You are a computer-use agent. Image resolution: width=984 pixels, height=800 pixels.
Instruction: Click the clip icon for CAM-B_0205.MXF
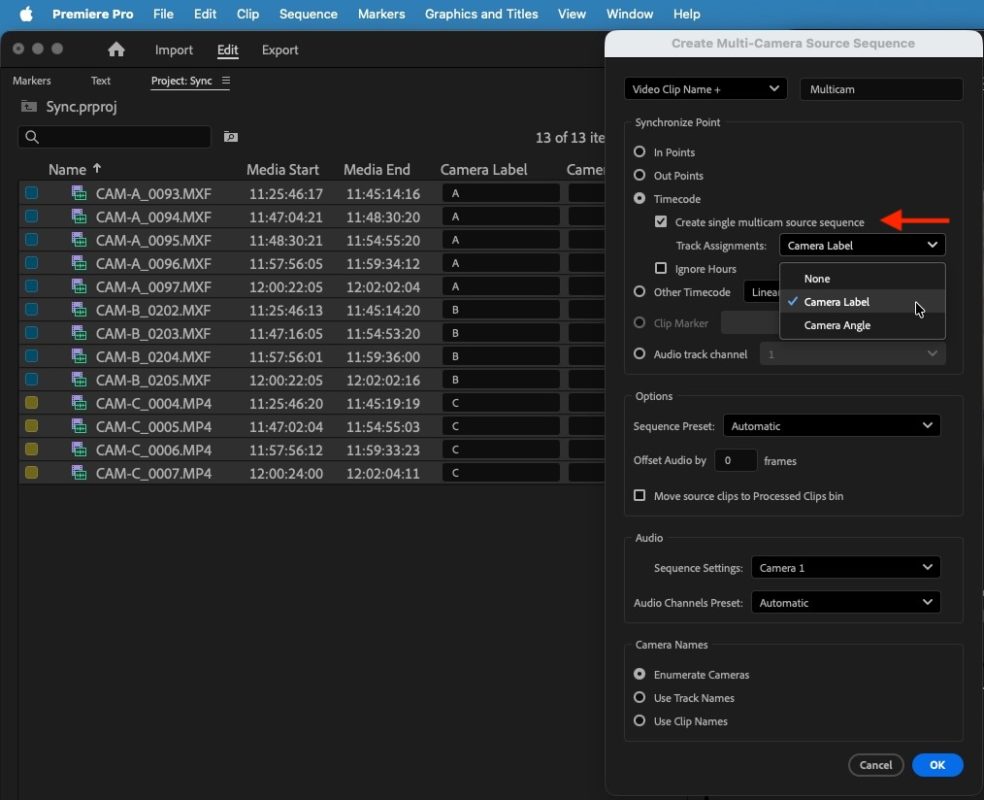pos(79,380)
